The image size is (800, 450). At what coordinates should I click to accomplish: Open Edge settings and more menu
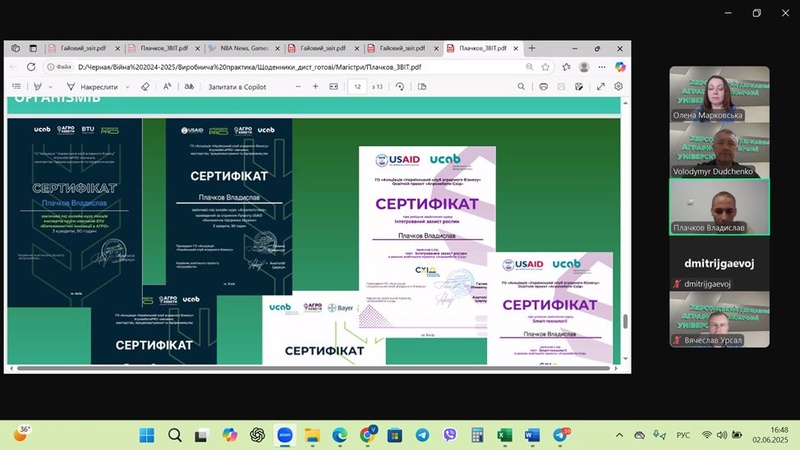pyautogui.click(x=602, y=67)
